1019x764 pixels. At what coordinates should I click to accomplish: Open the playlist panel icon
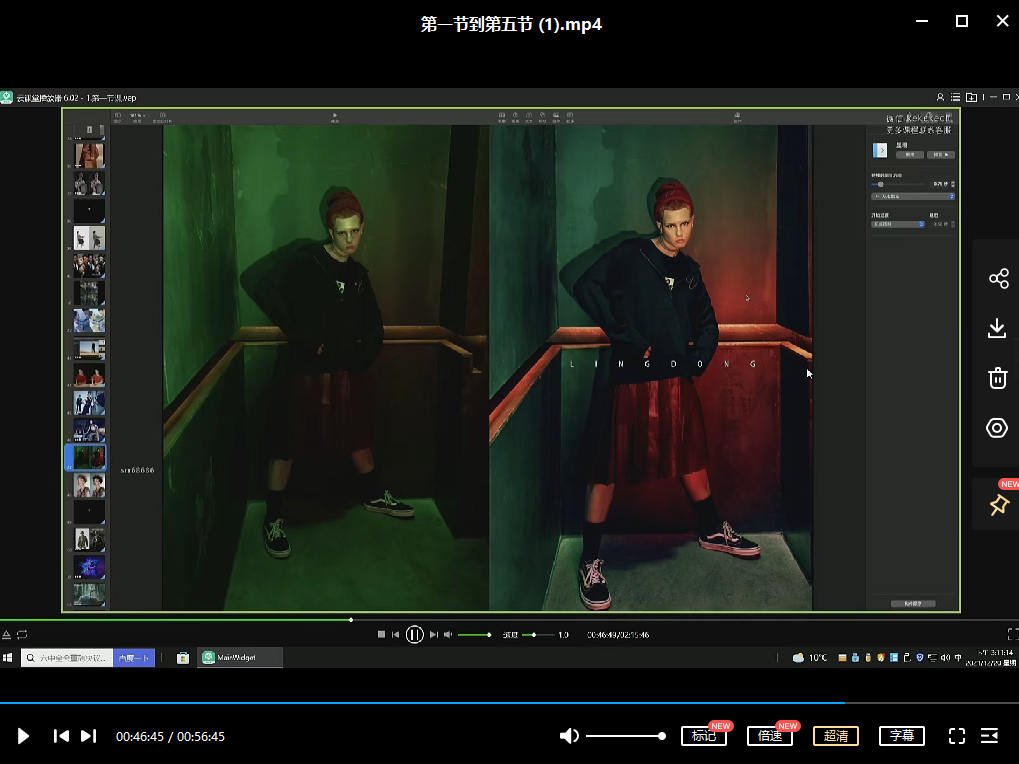(x=989, y=736)
